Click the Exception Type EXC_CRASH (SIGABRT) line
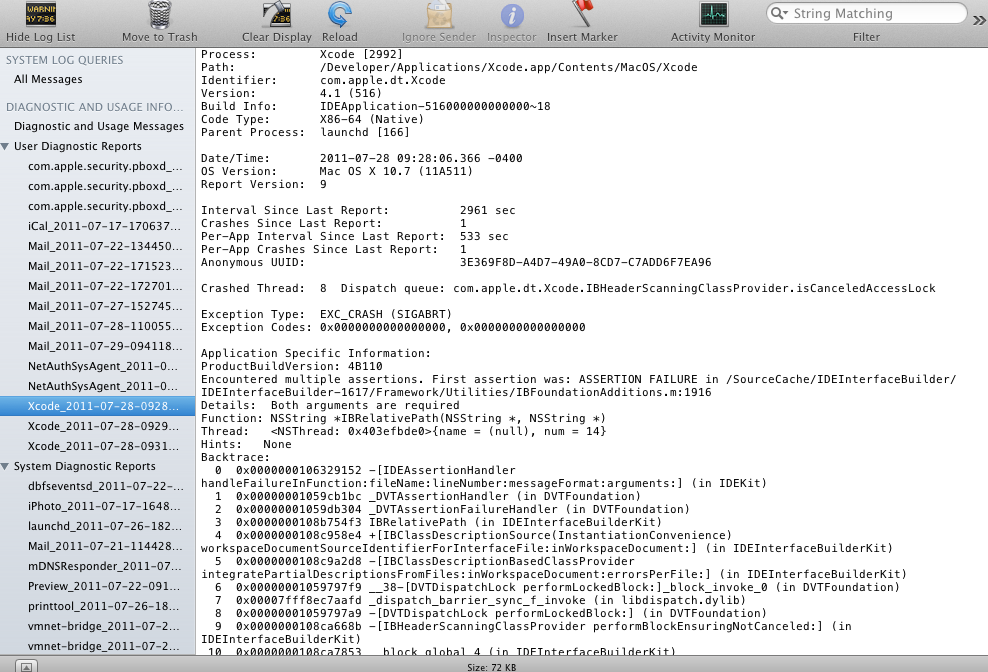 click(326, 314)
